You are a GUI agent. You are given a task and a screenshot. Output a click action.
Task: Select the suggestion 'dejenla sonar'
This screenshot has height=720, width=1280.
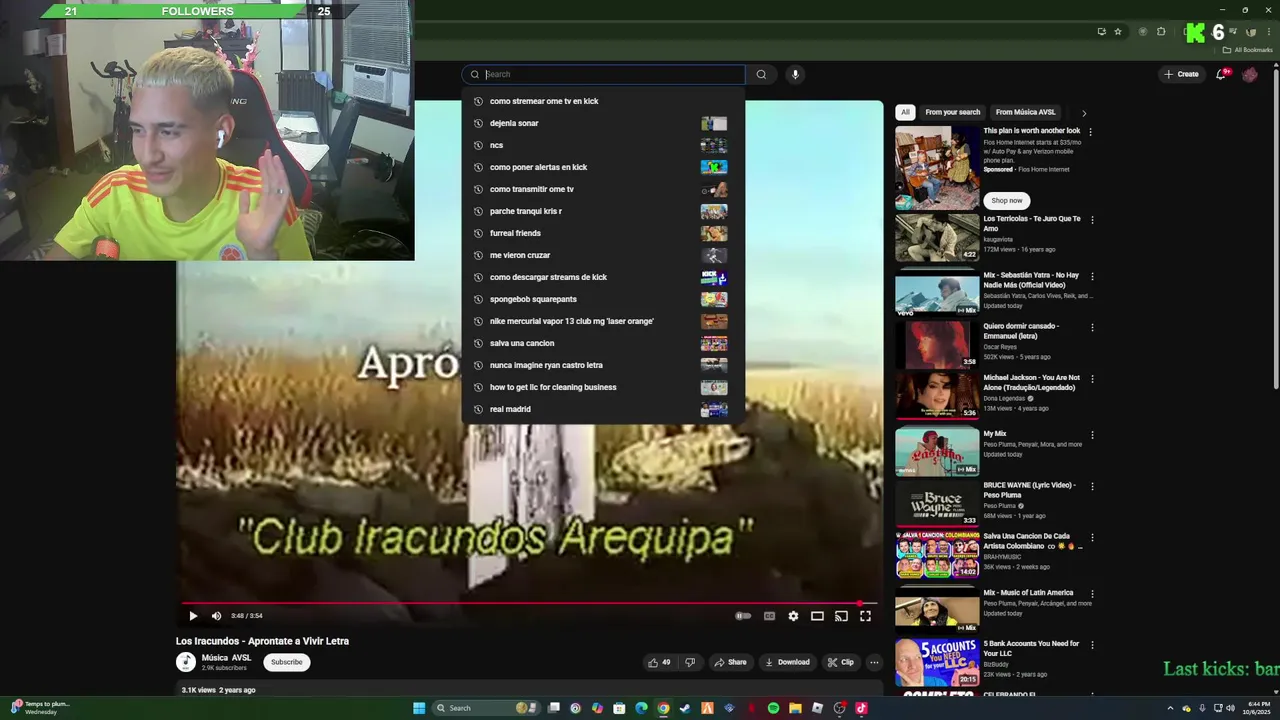pos(603,123)
